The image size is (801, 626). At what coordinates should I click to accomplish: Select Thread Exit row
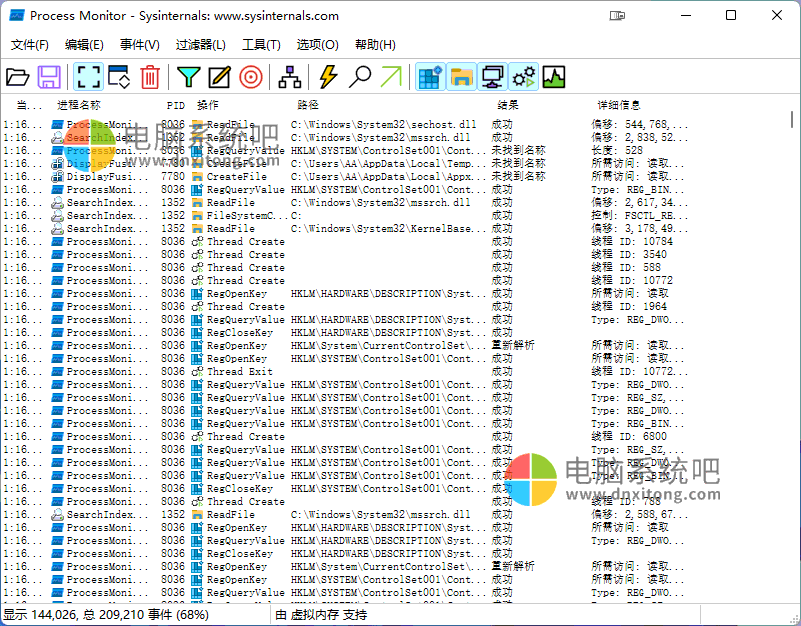click(345, 372)
